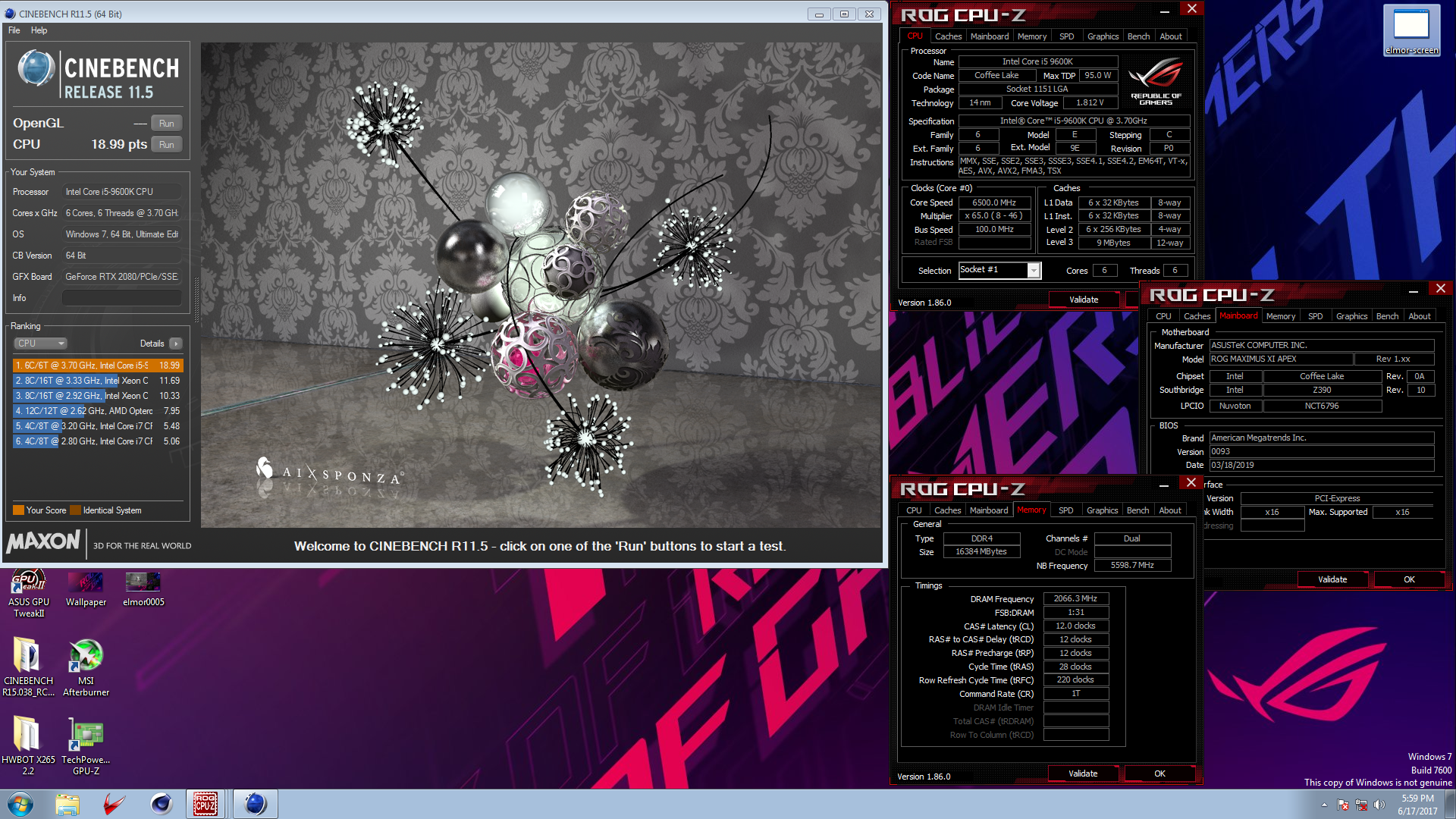
Task: Open elmor0005 desktop image file
Action: [x=143, y=589]
